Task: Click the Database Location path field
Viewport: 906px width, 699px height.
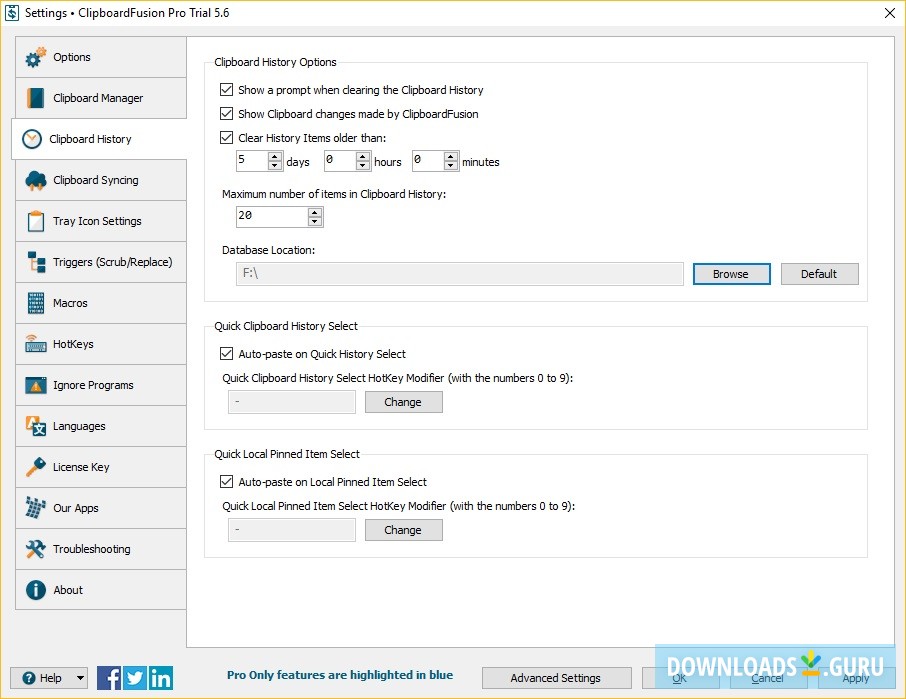Action: [459, 274]
